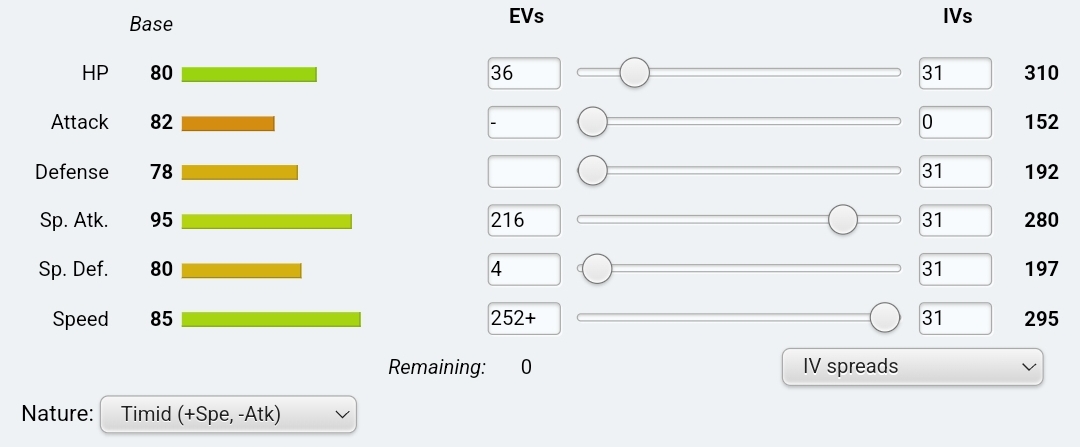
Task: Focus the Sp. Atk. IV field
Action: tap(955, 220)
